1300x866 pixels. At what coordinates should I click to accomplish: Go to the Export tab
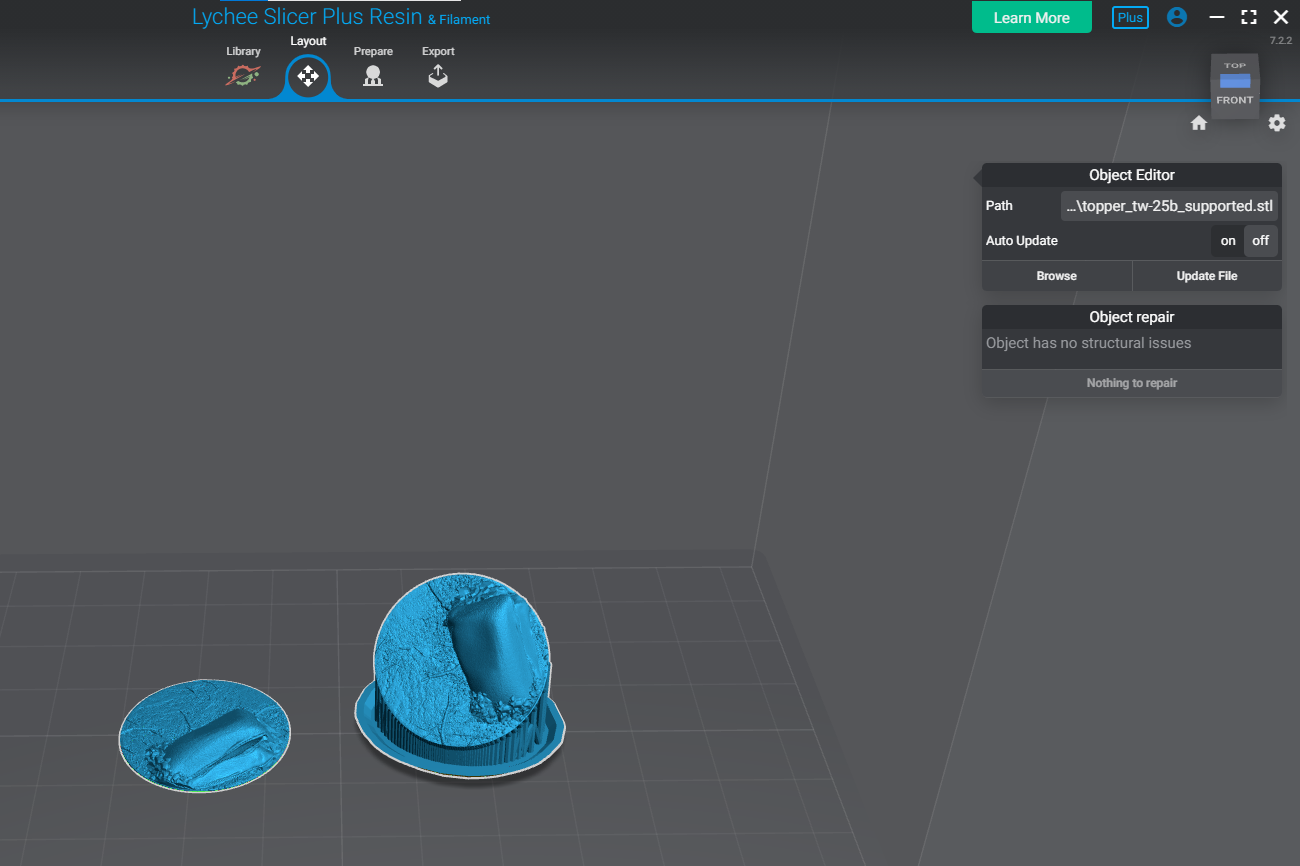[x=438, y=66]
